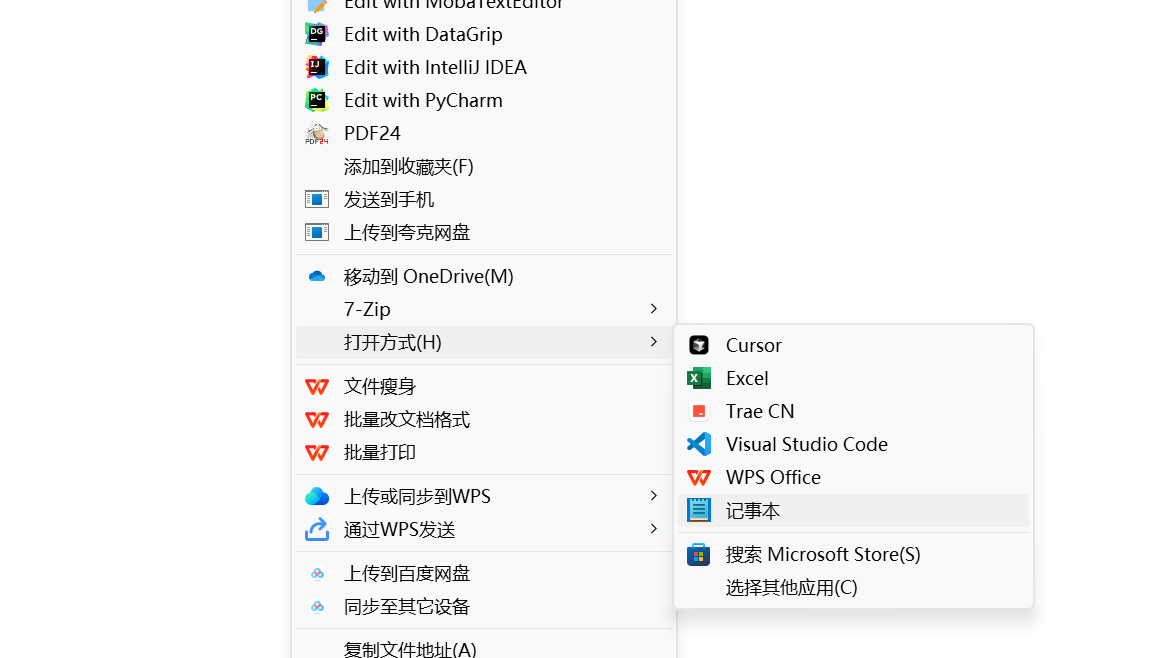Select 批量改文档格式 entry
The height and width of the screenshot is (658, 1175).
pyautogui.click(x=483, y=420)
